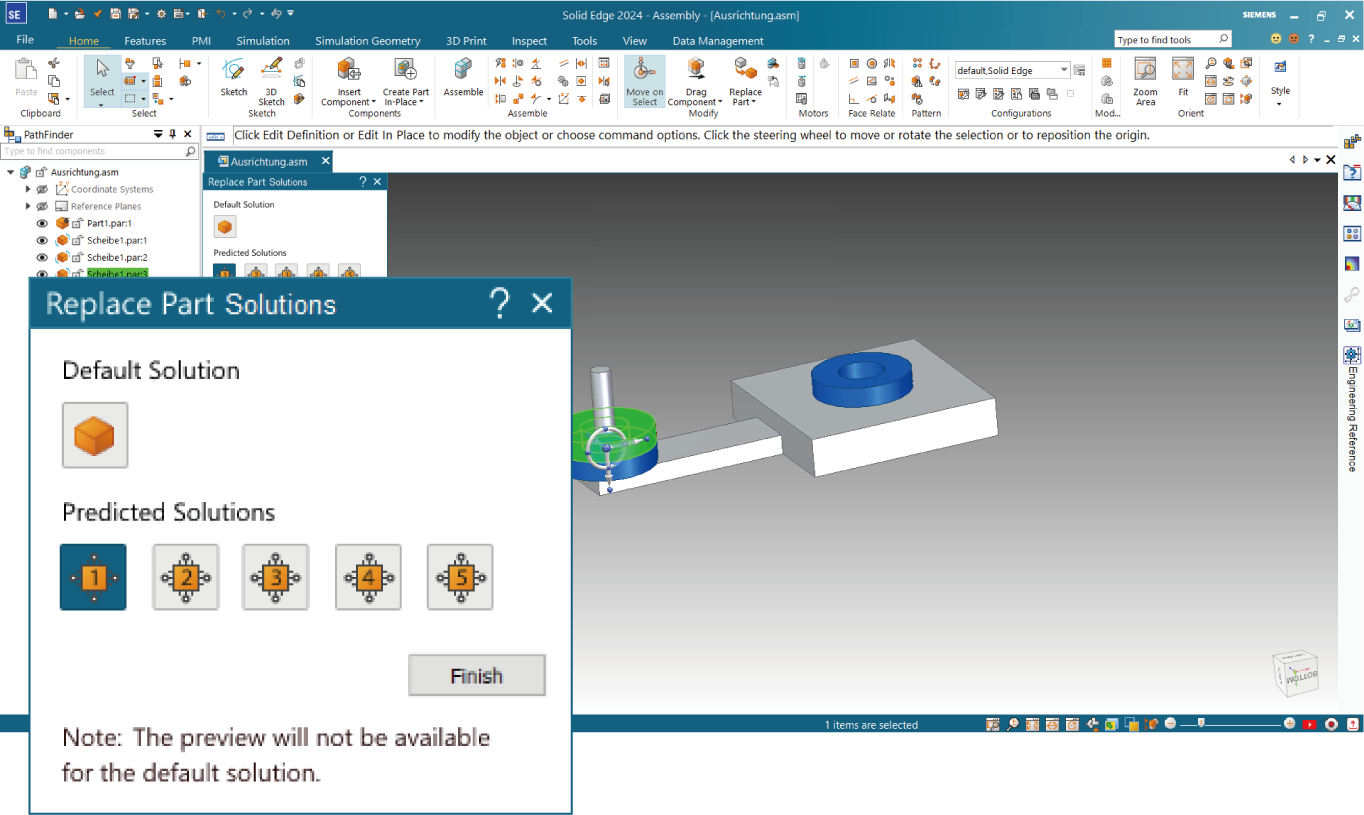Click the Cut scissors icon in Clipboard
The image size is (1364, 815).
click(x=54, y=63)
